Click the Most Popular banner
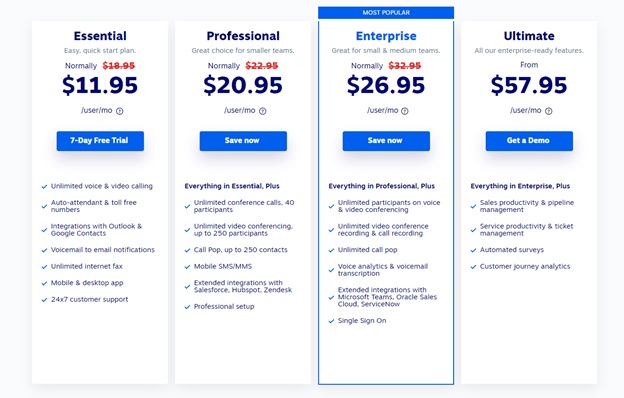The height and width of the screenshot is (398, 624). tap(386, 13)
